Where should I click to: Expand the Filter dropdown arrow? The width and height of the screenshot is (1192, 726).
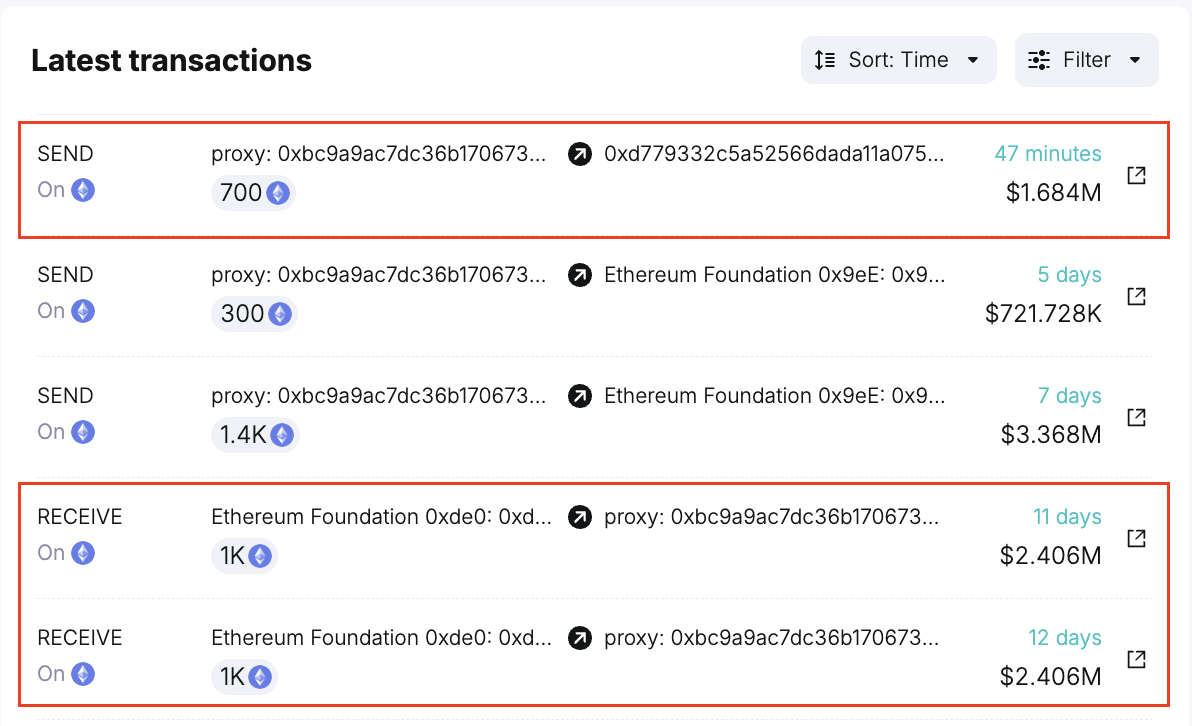[1135, 60]
